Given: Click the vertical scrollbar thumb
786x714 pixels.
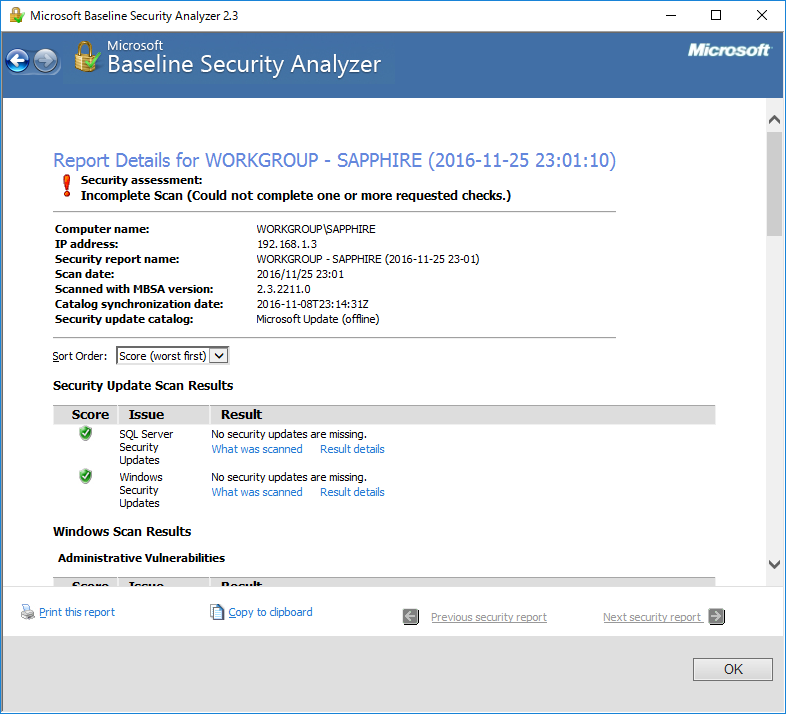Looking at the screenshot, I should [x=774, y=184].
